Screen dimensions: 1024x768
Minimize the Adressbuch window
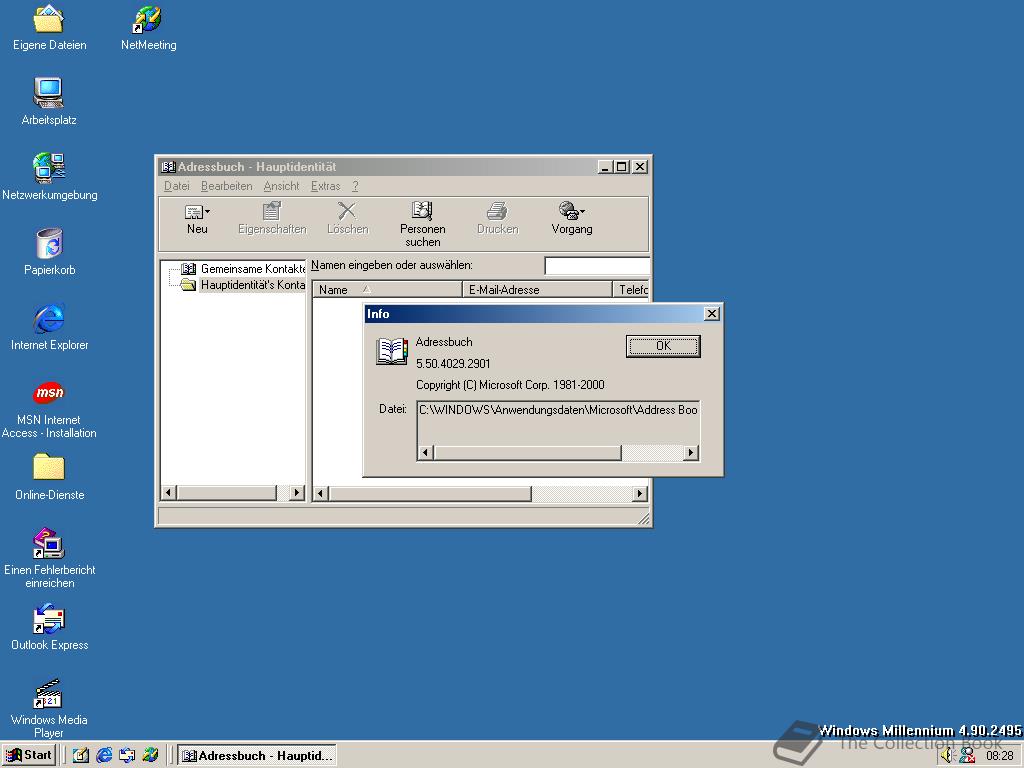[605, 167]
